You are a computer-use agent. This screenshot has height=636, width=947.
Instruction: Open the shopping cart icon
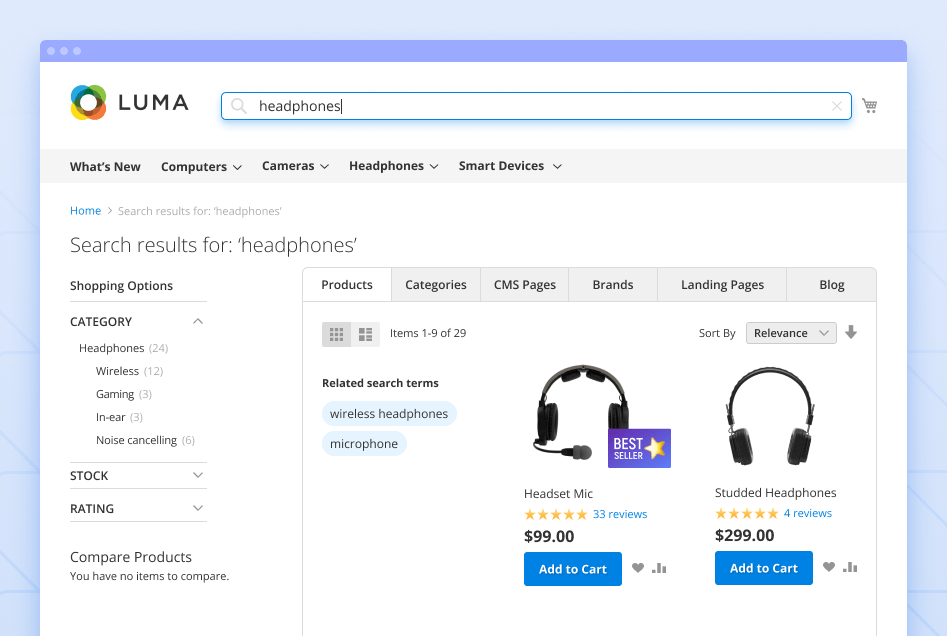point(869,105)
